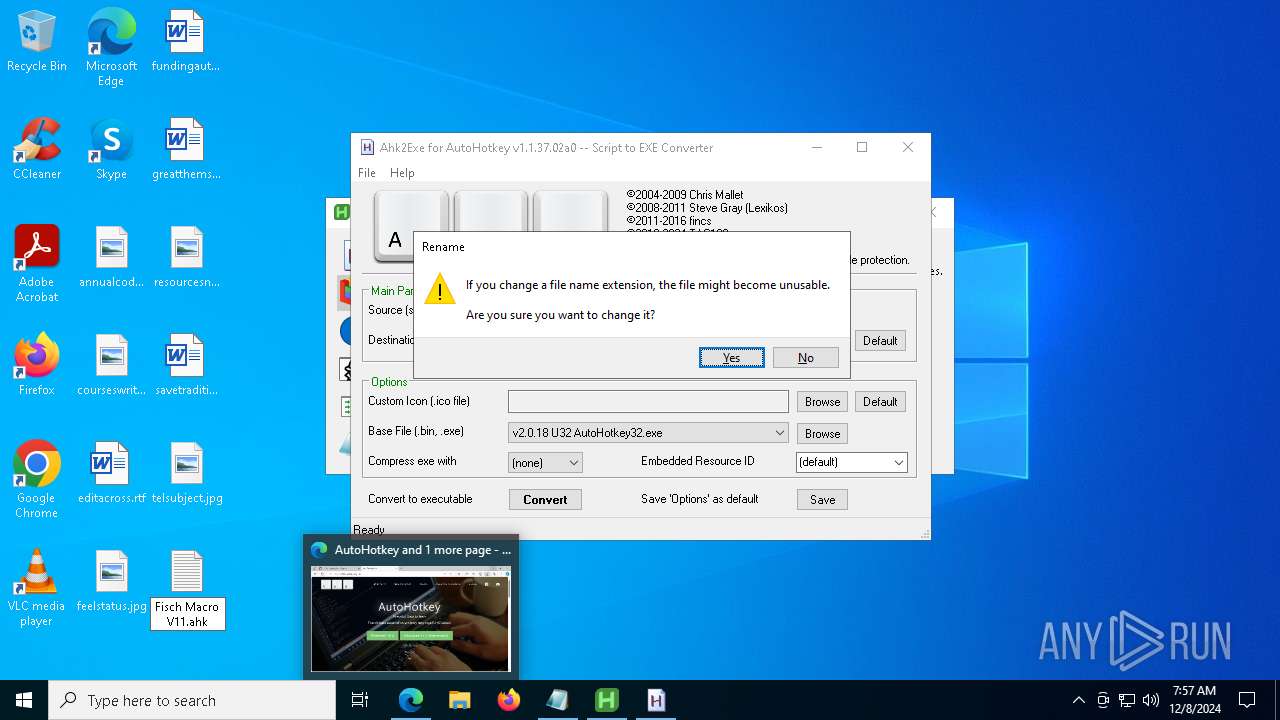Open Google Chrome desktop shortcut

pos(37,480)
